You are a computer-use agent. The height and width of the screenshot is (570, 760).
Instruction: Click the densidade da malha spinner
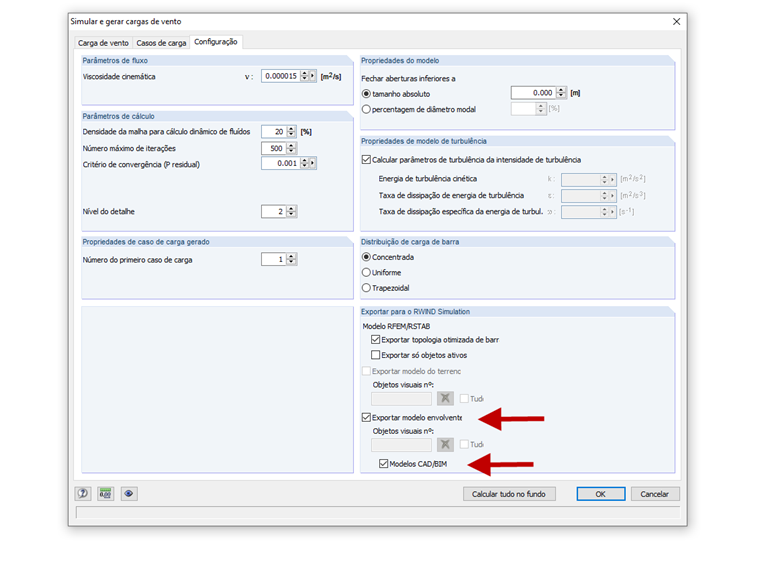(291, 131)
